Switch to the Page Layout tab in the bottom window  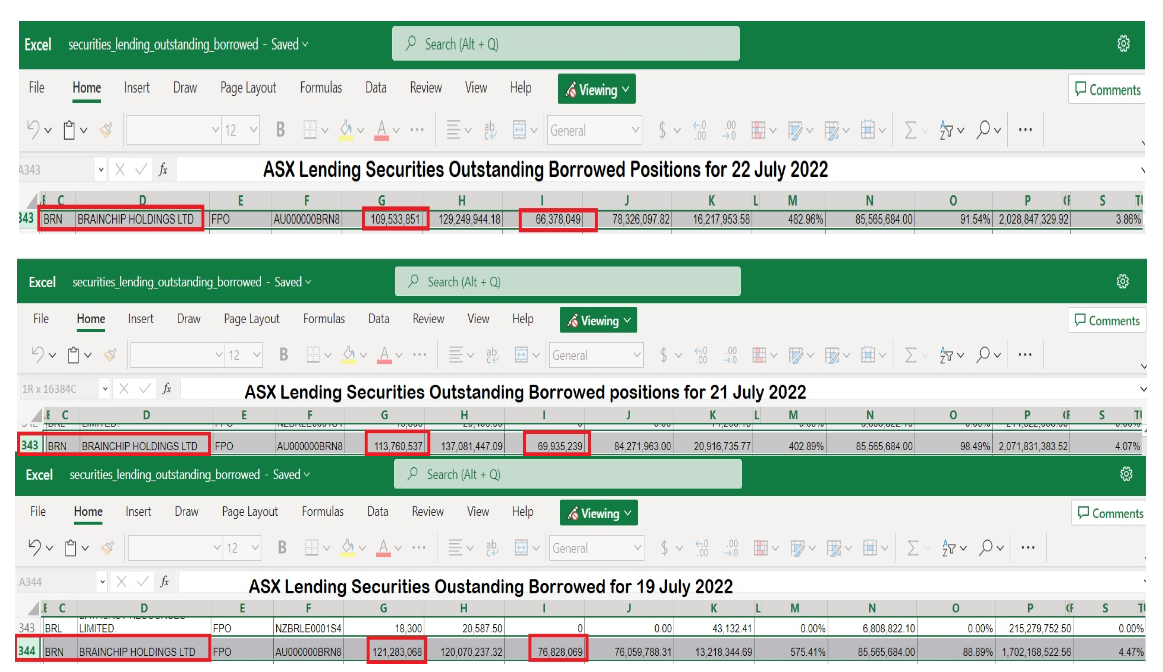point(250,511)
